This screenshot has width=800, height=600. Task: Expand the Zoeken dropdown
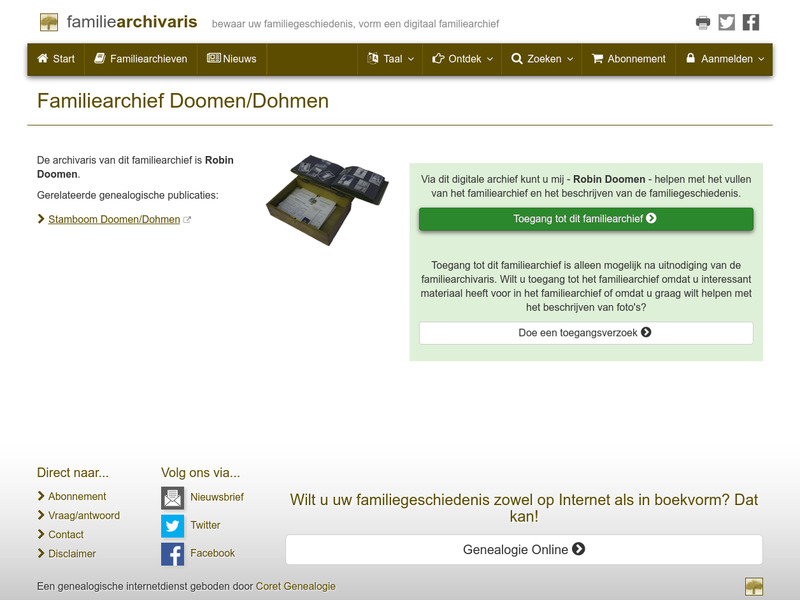pos(540,59)
